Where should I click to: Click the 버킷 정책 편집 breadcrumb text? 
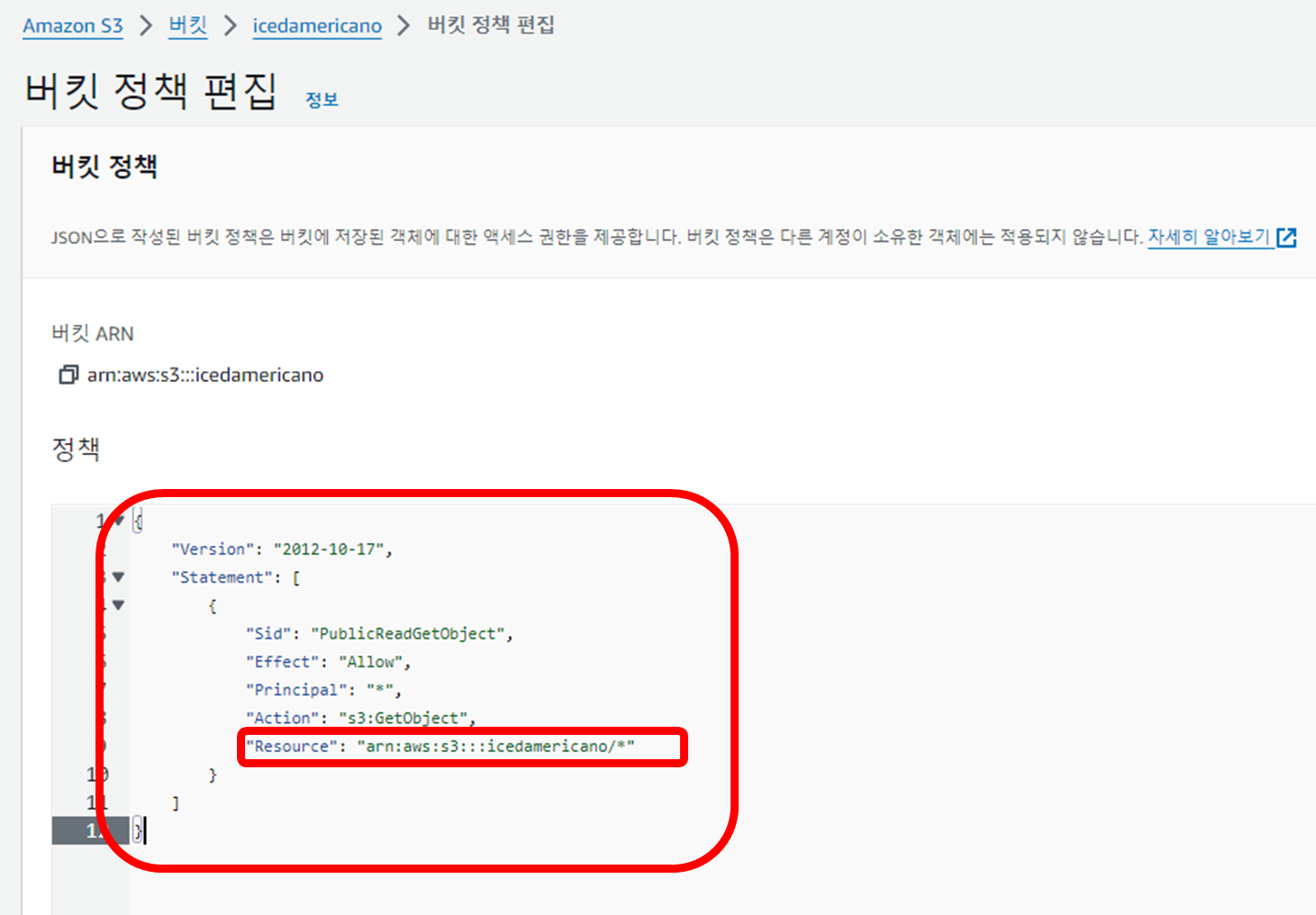[491, 25]
